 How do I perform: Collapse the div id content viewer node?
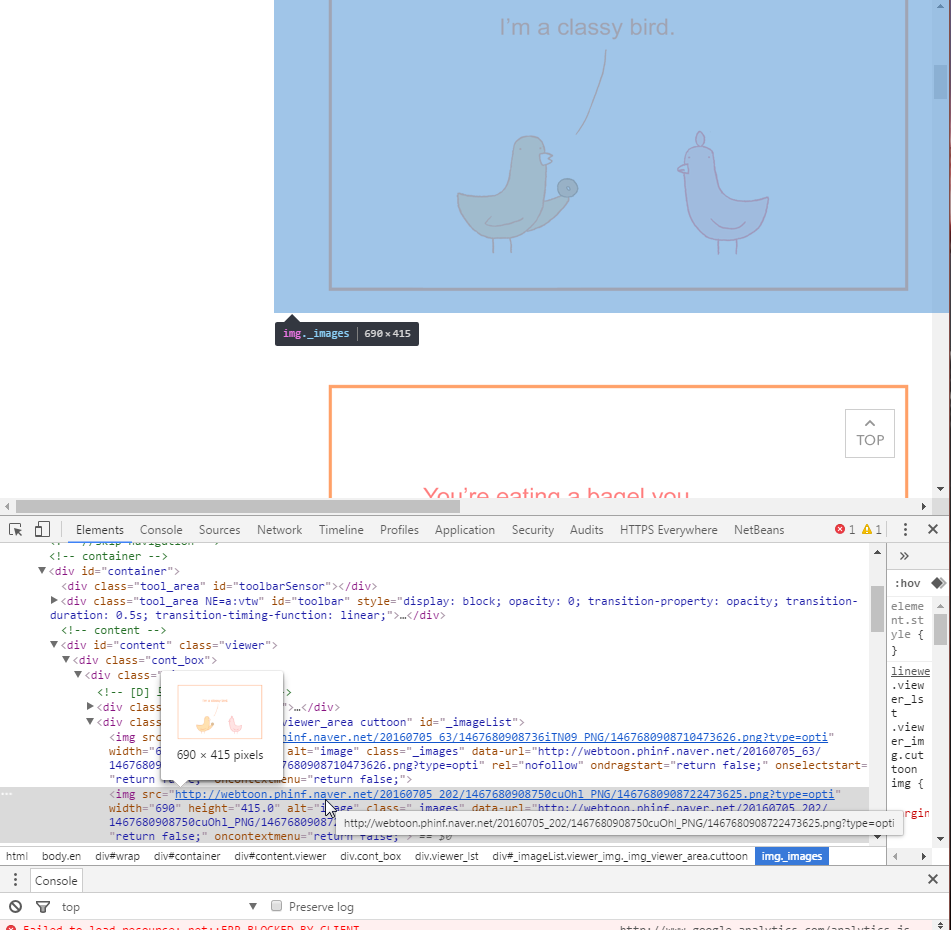[x=54, y=644]
